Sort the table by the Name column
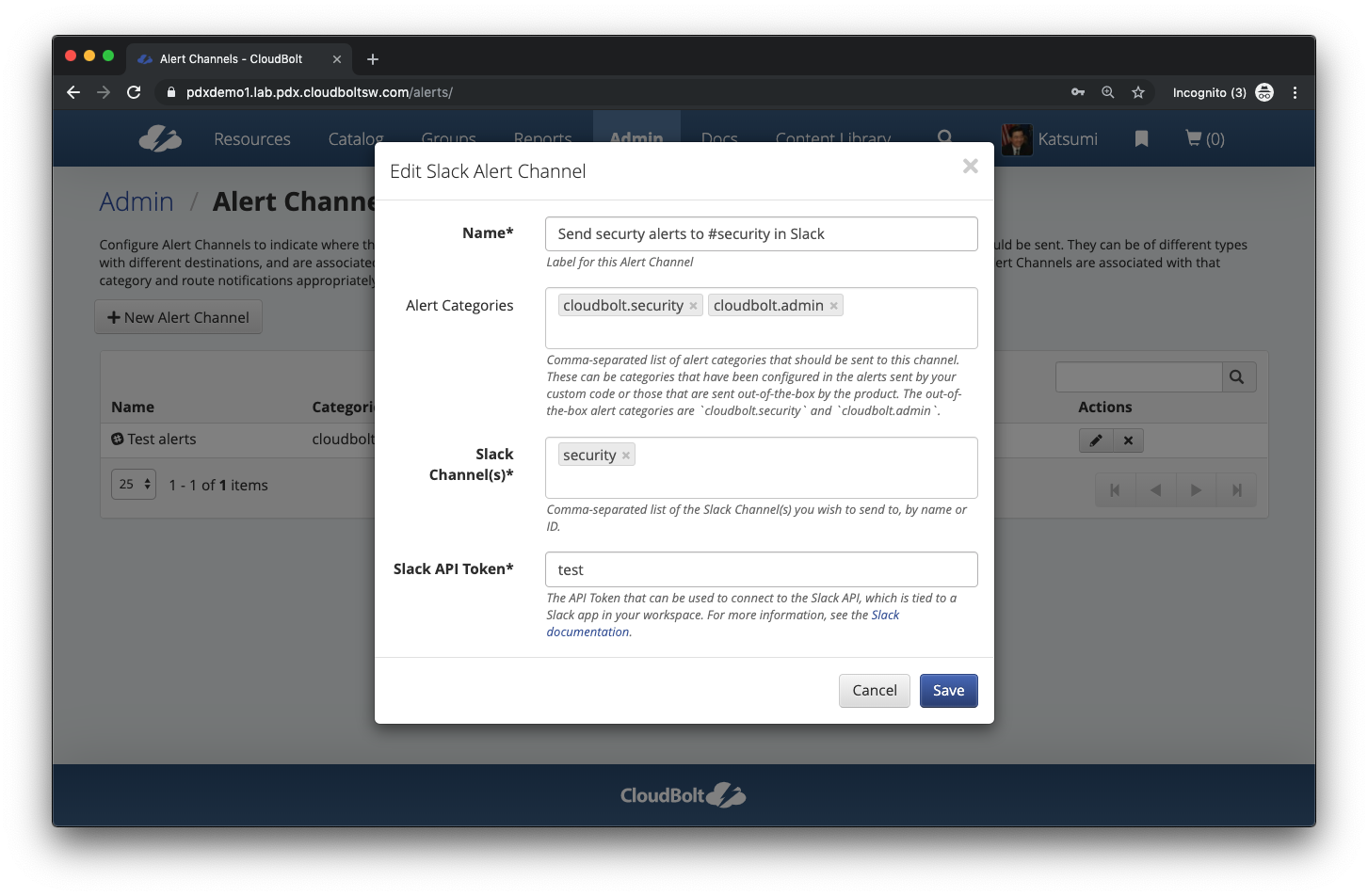Screen dimensions: 1368x896 (x=133, y=408)
